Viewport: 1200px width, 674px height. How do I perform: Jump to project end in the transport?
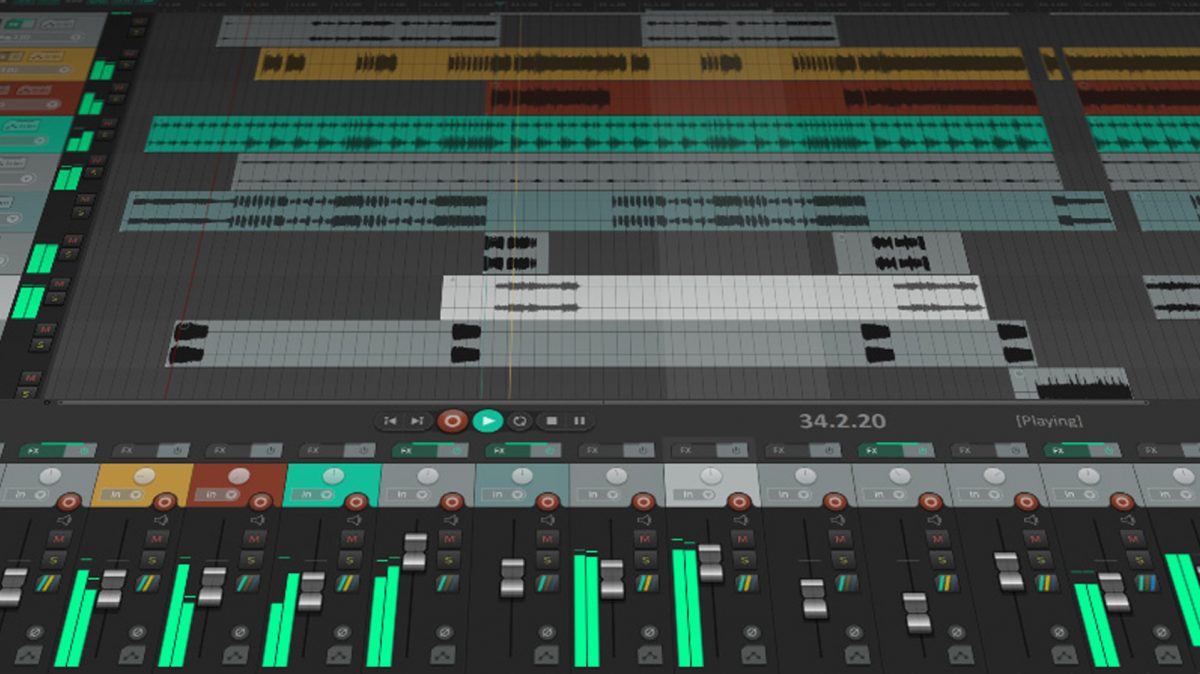pos(416,420)
